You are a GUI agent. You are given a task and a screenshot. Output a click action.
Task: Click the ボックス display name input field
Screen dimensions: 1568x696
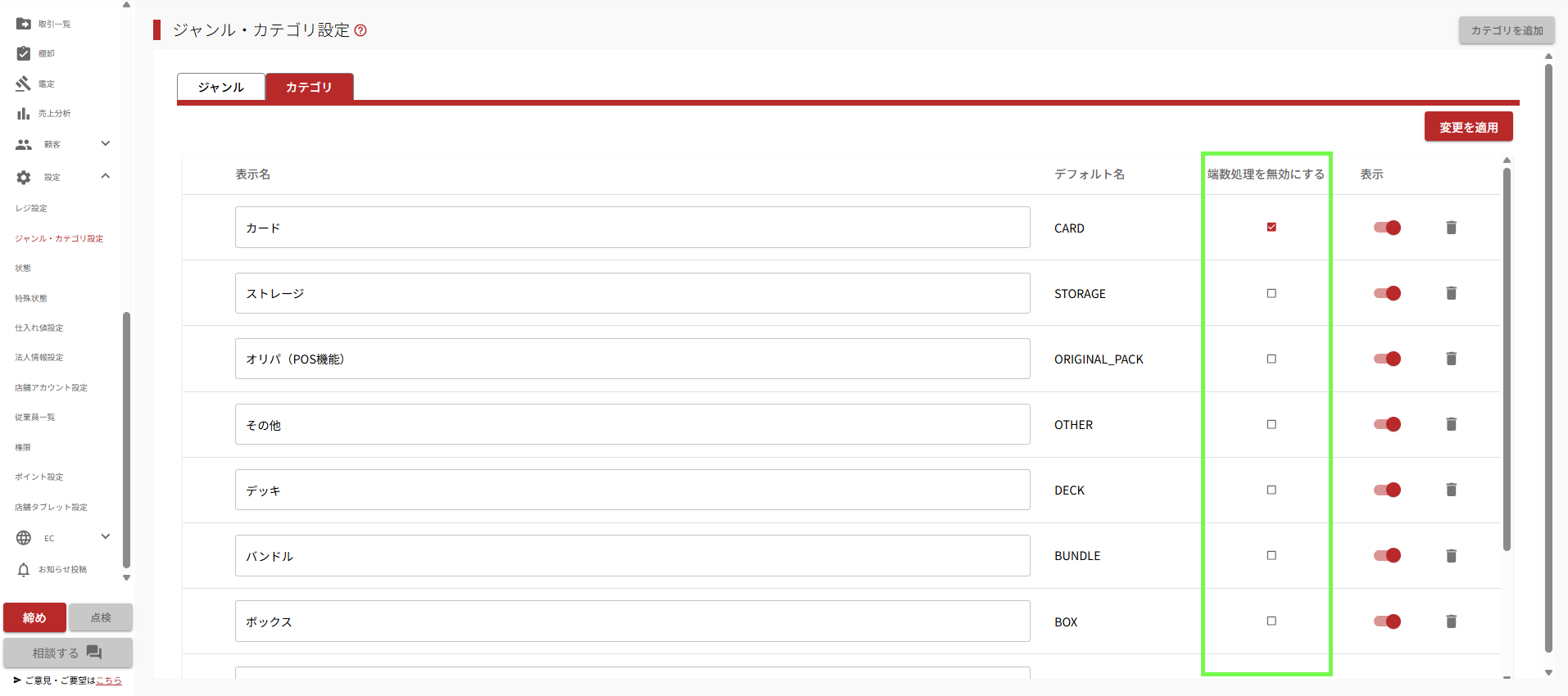[632, 621]
